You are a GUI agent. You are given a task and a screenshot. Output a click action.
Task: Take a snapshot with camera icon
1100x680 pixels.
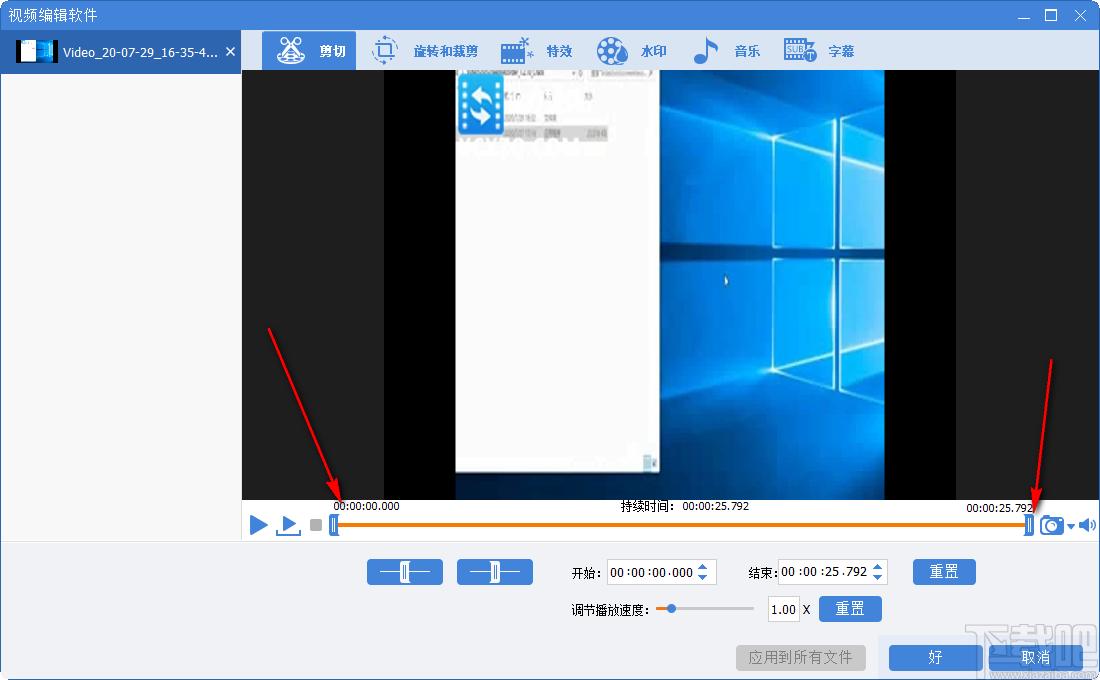[x=1051, y=525]
